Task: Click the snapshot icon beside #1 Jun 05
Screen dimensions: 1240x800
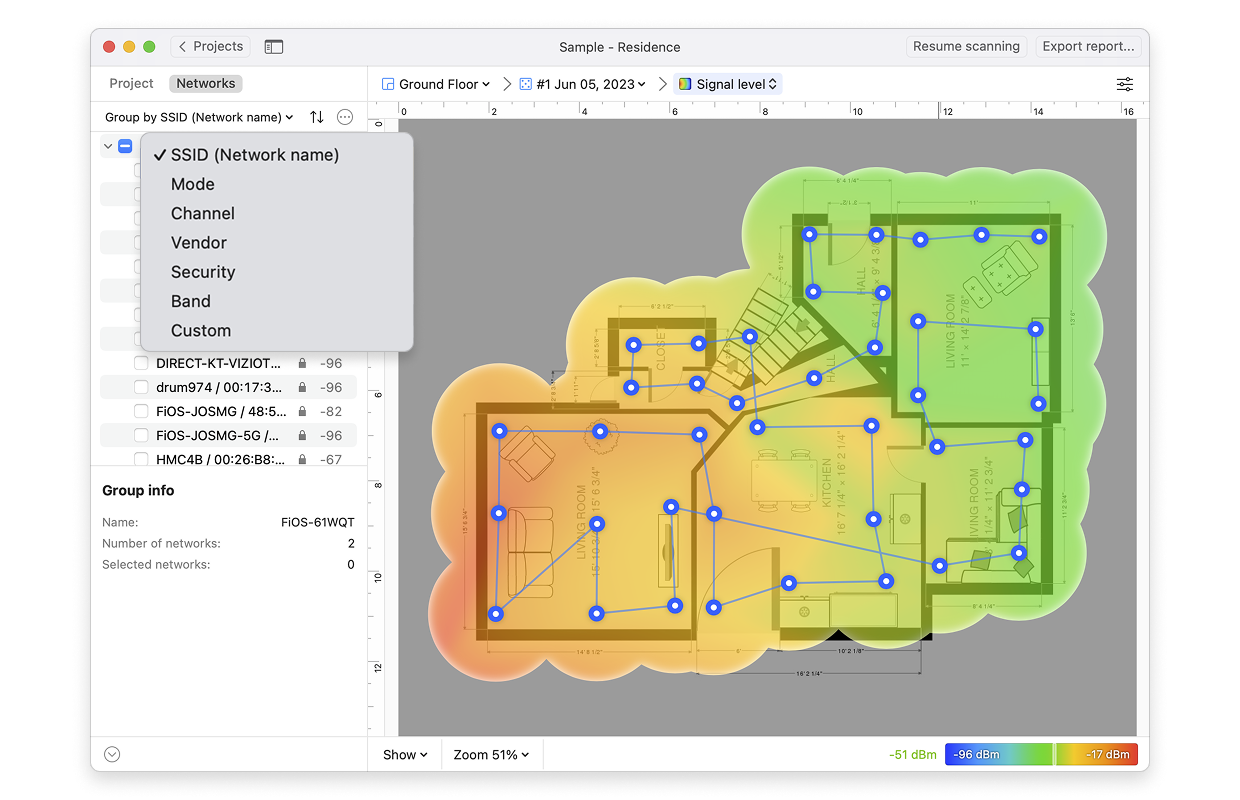Action: (526, 84)
